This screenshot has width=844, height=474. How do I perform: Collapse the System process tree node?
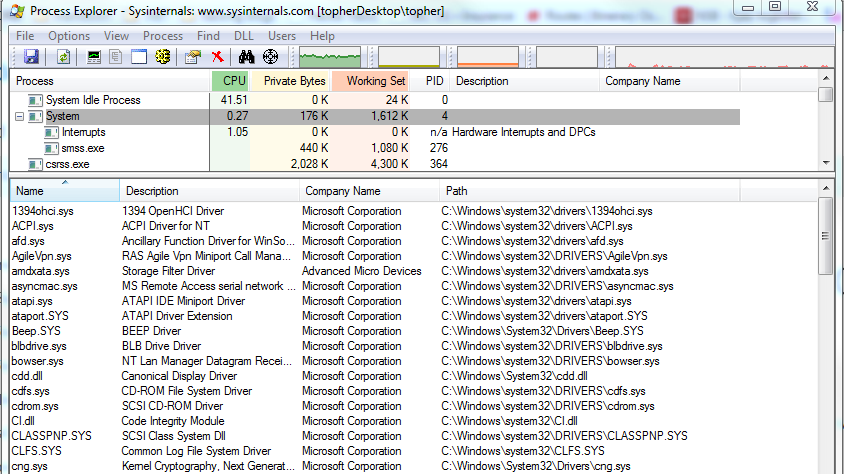[19, 116]
